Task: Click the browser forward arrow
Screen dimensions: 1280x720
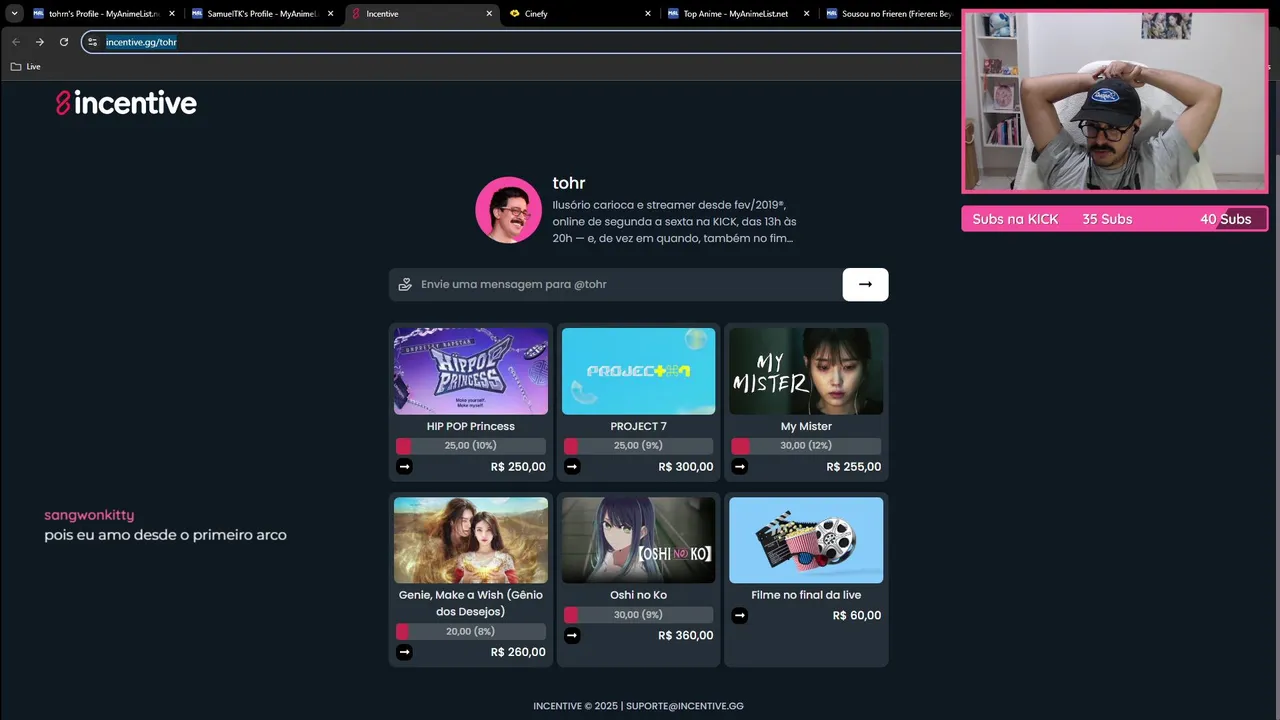Action: coord(40,42)
